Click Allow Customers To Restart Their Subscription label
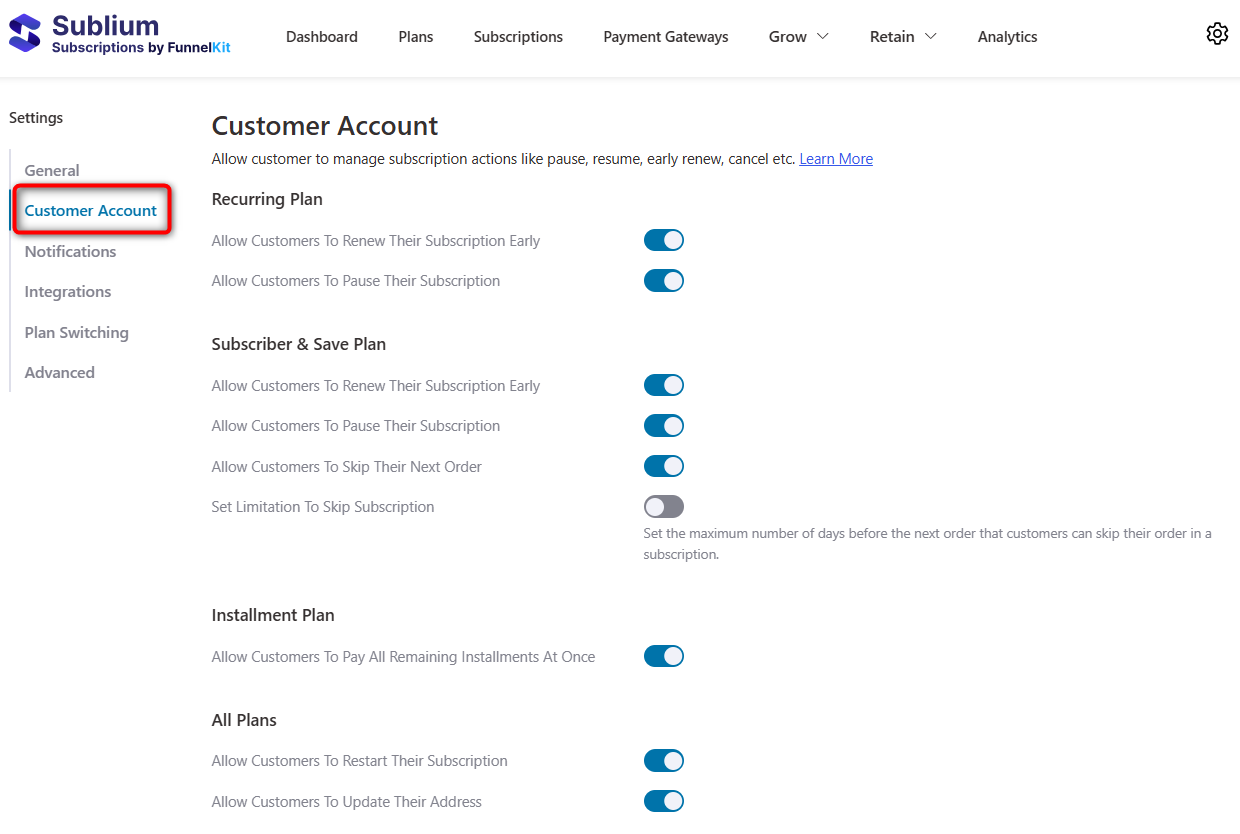 pos(360,761)
